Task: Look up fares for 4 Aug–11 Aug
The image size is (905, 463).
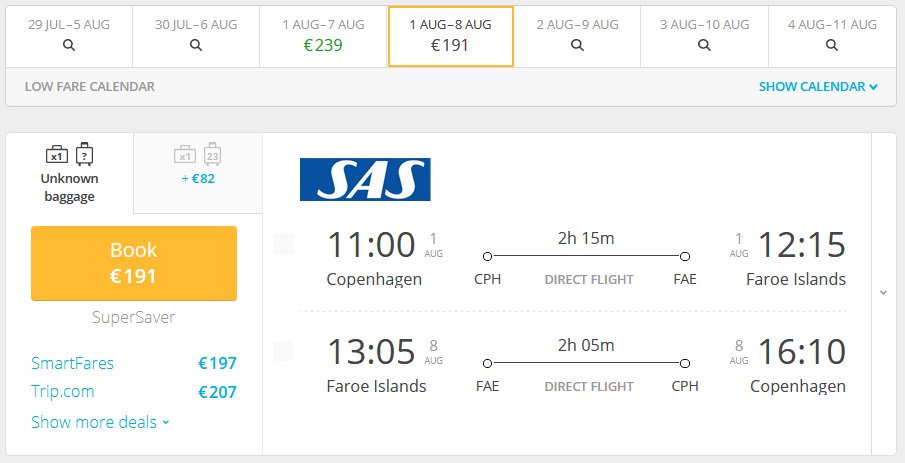Action: click(832, 45)
